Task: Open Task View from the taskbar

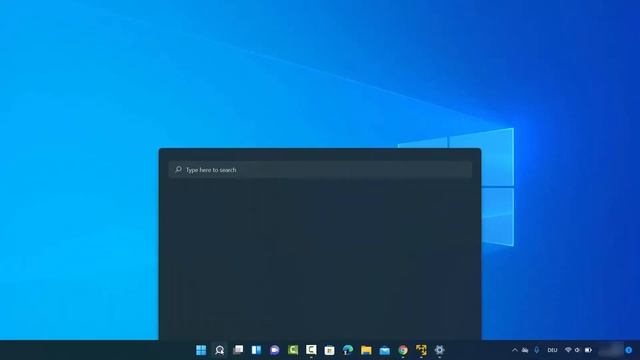Action: tap(238, 350)
